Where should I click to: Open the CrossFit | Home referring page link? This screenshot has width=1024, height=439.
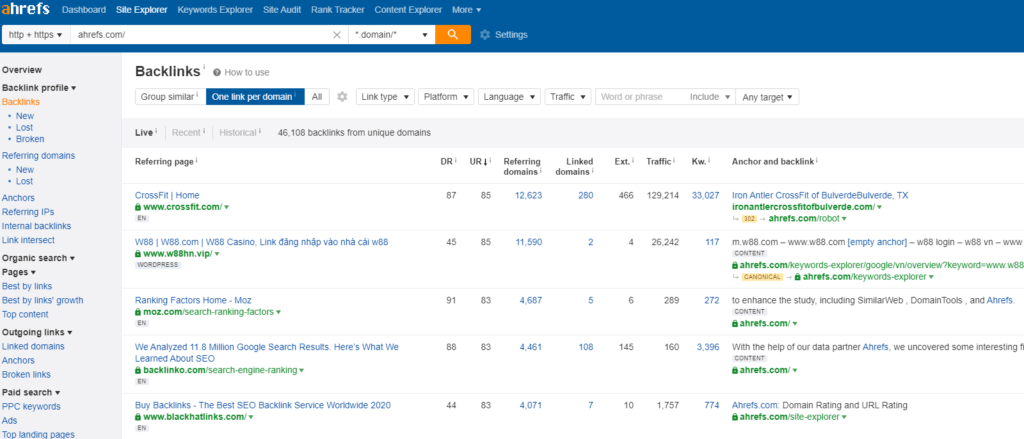167,195
